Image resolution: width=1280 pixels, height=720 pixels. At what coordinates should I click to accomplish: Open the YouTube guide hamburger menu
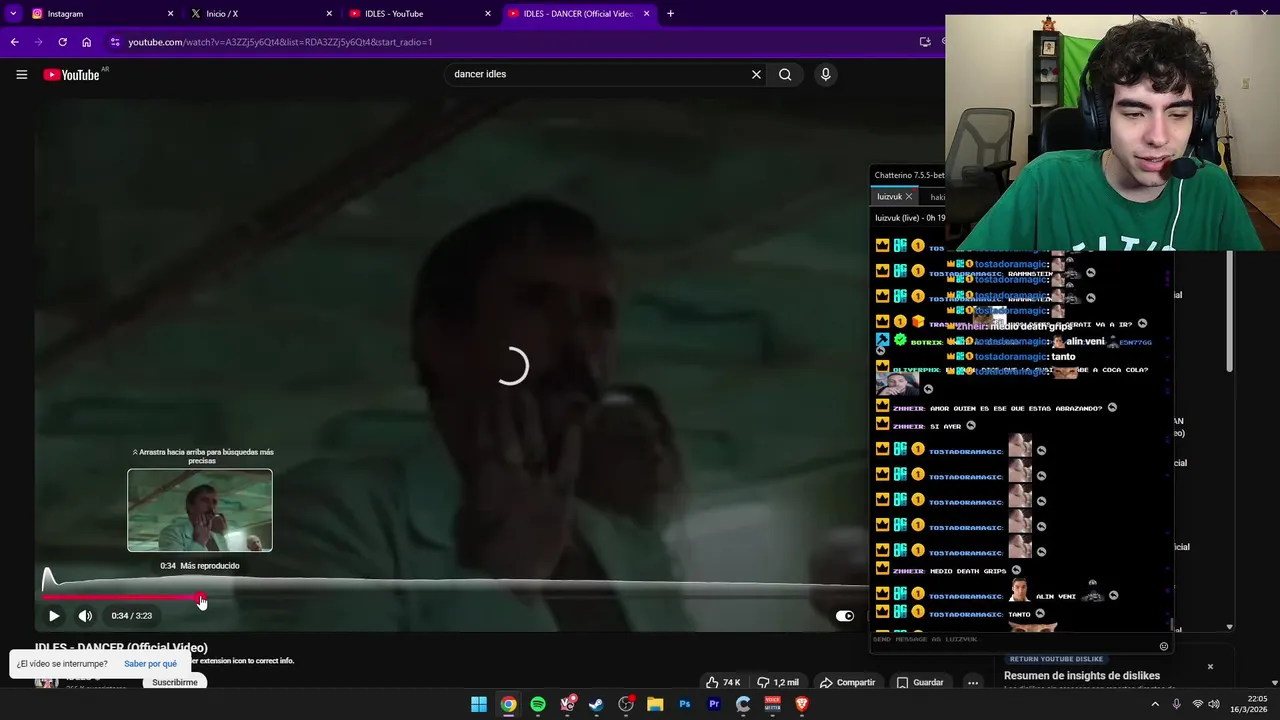coord(21,74)
